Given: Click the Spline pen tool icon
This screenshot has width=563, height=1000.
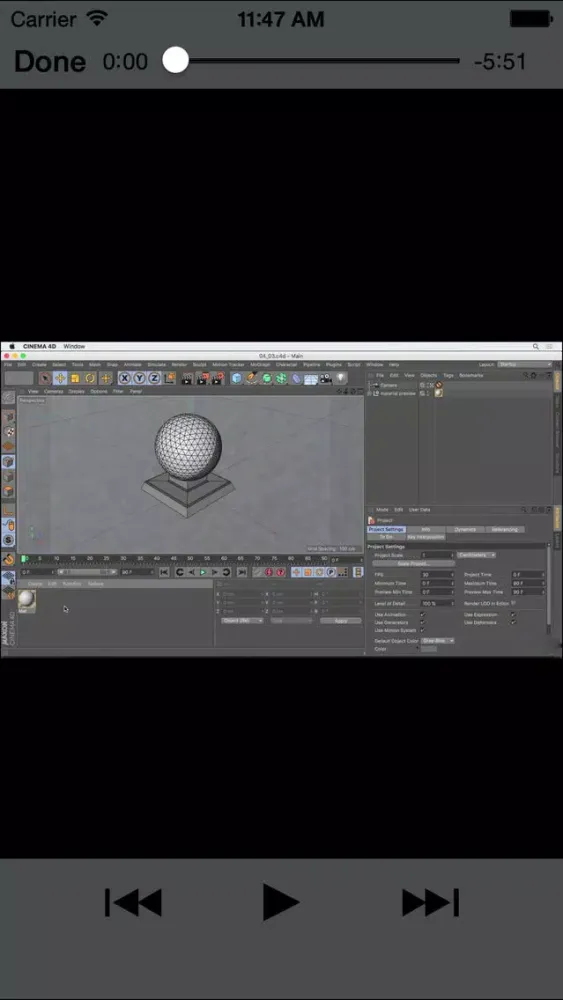Looking at the screenshot, I should [251, 379].
